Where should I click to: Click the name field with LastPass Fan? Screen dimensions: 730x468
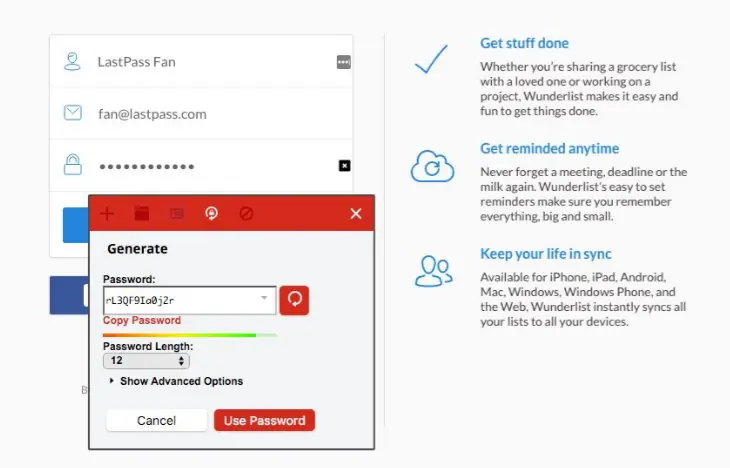tap(201, 61)
